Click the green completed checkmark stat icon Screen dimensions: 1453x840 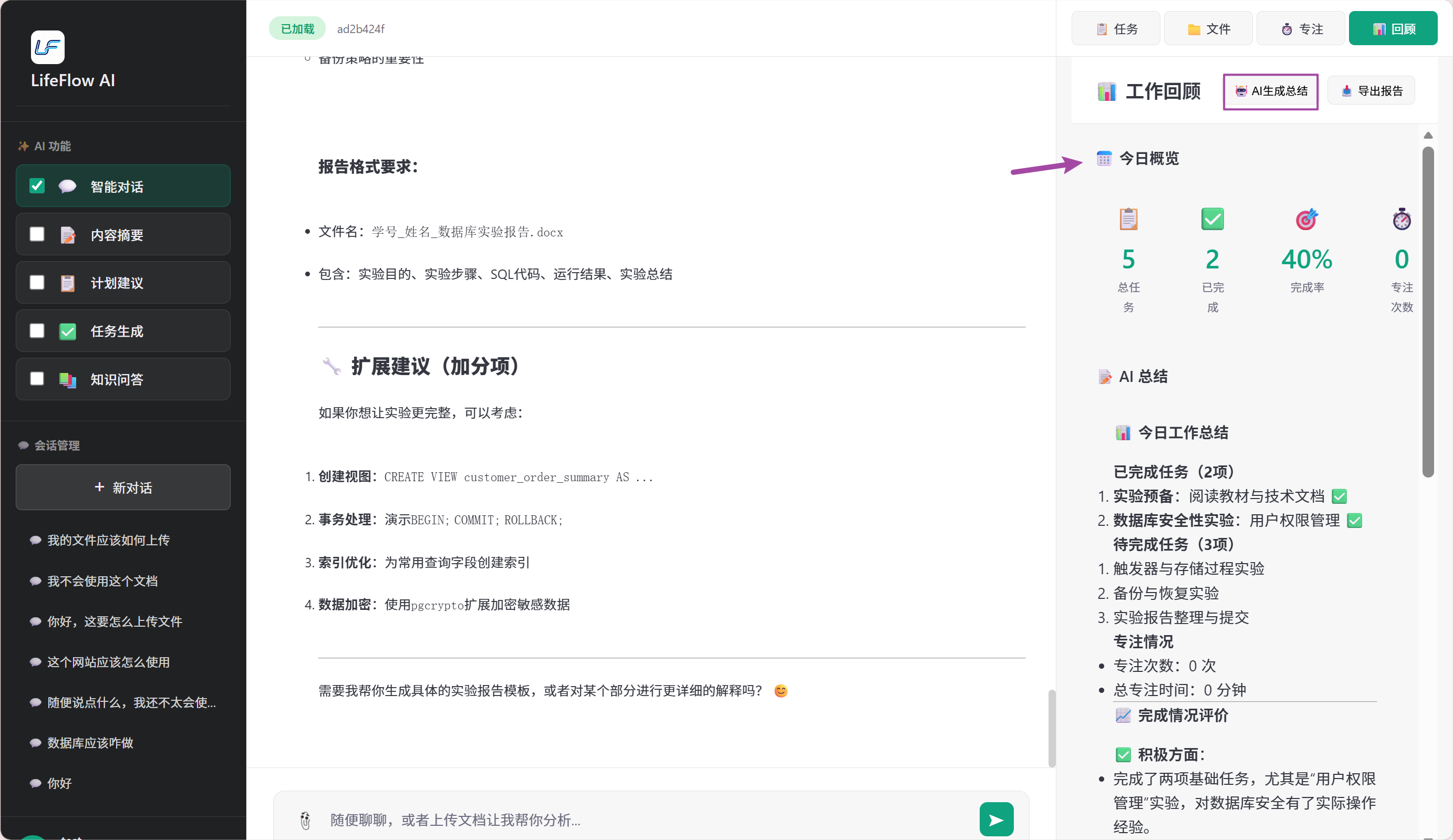click(x=1212, y=219)
